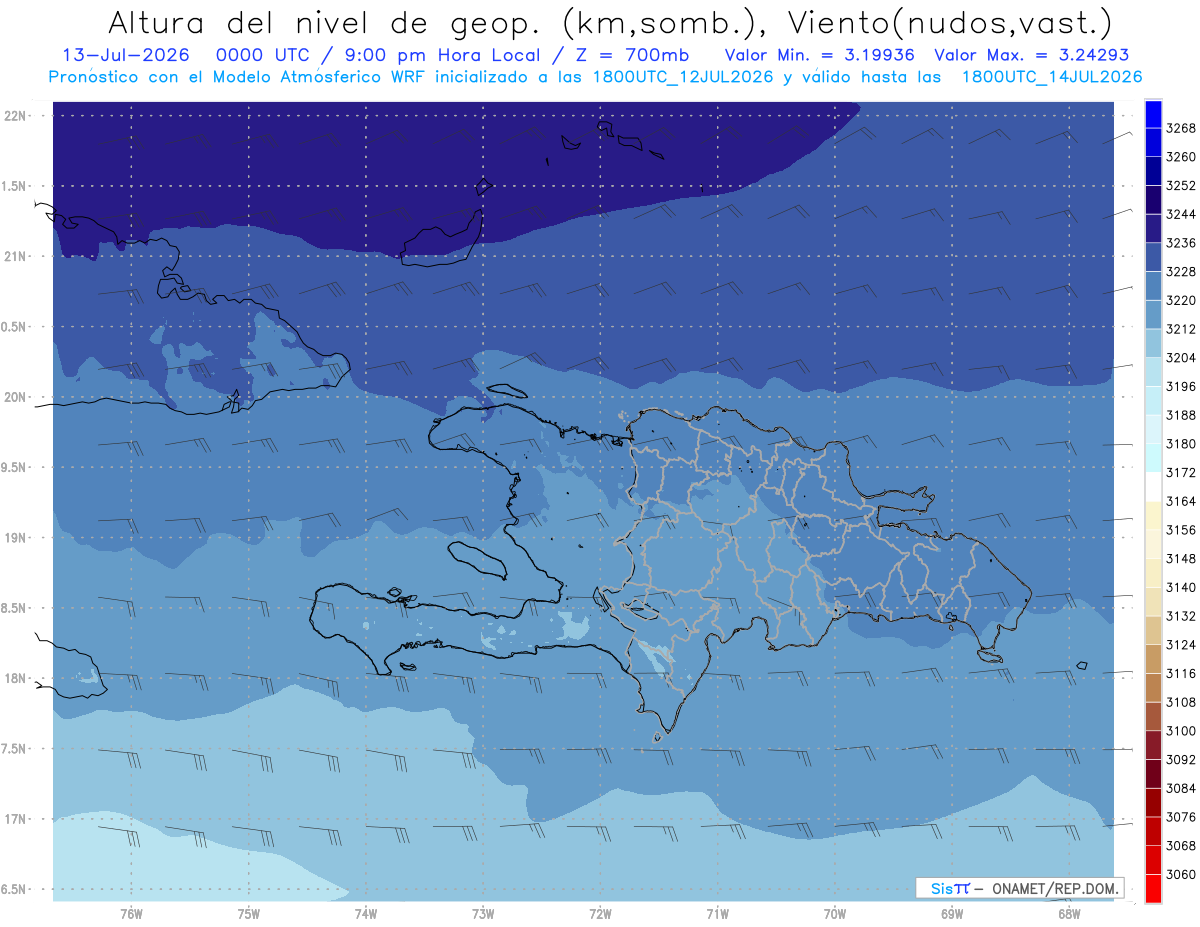Click the '18N' latitude label
Screen dimensions: 1200x927
point(16,679)
